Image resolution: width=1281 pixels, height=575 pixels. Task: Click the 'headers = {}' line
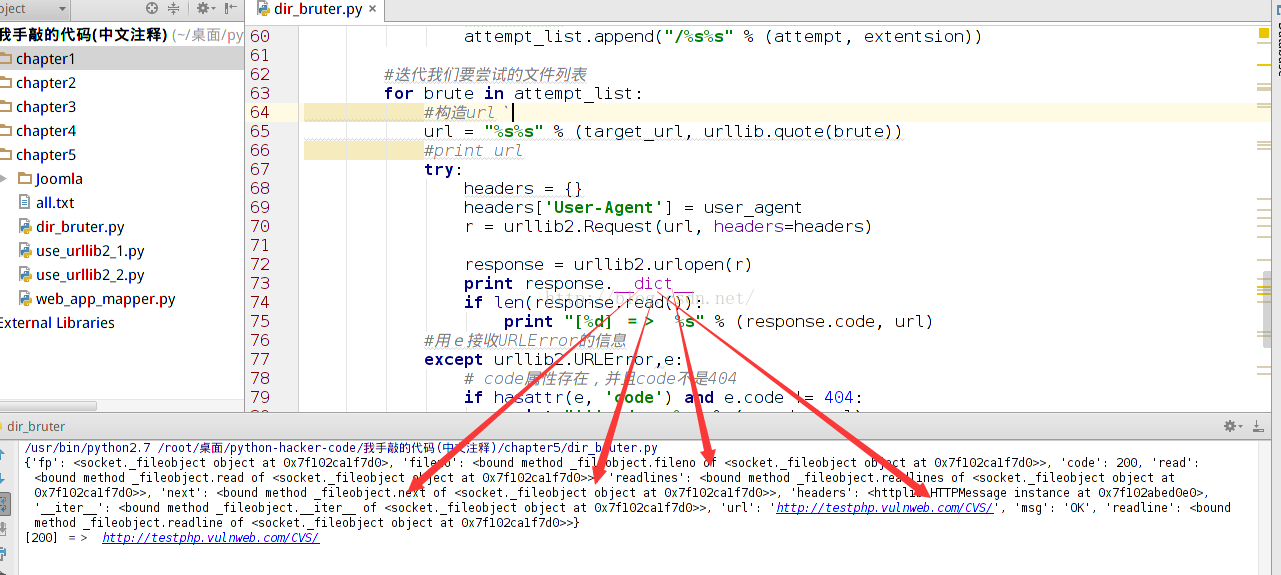pyautogui.click(x=523, y=188)
